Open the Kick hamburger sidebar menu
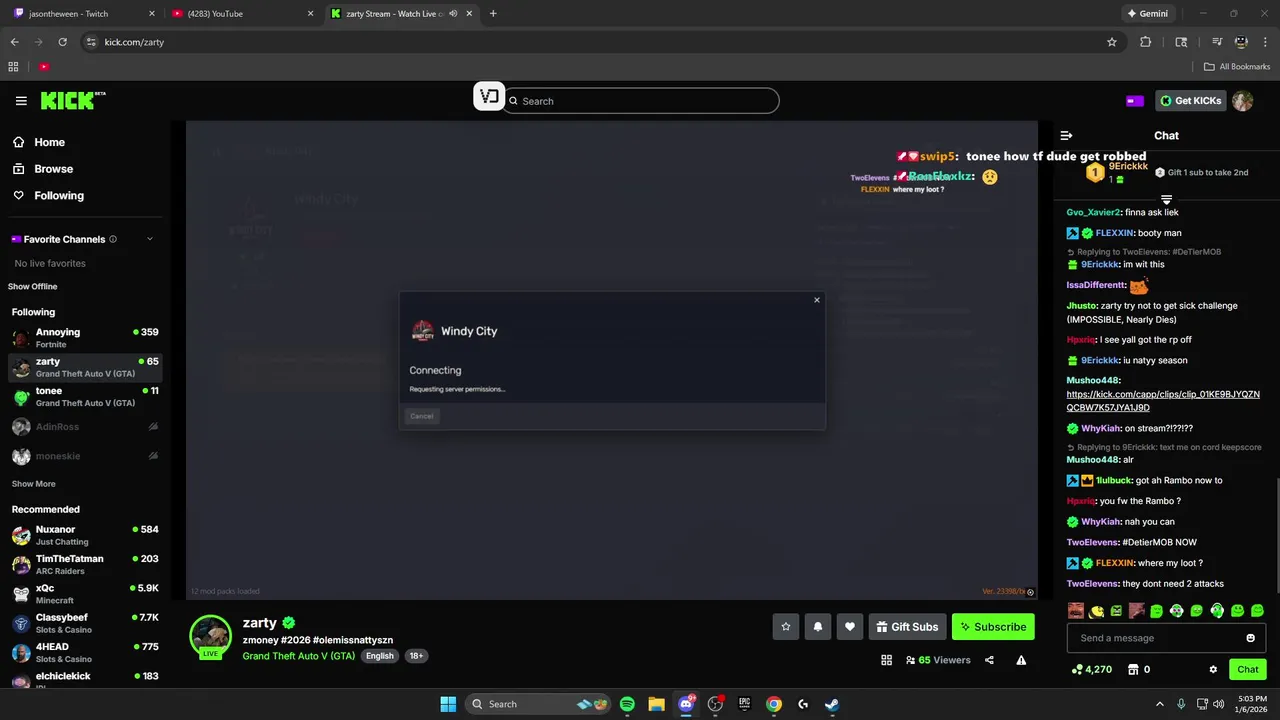Screen dimensions: 1280x720 pyautogui.click(x=21, y=101)
